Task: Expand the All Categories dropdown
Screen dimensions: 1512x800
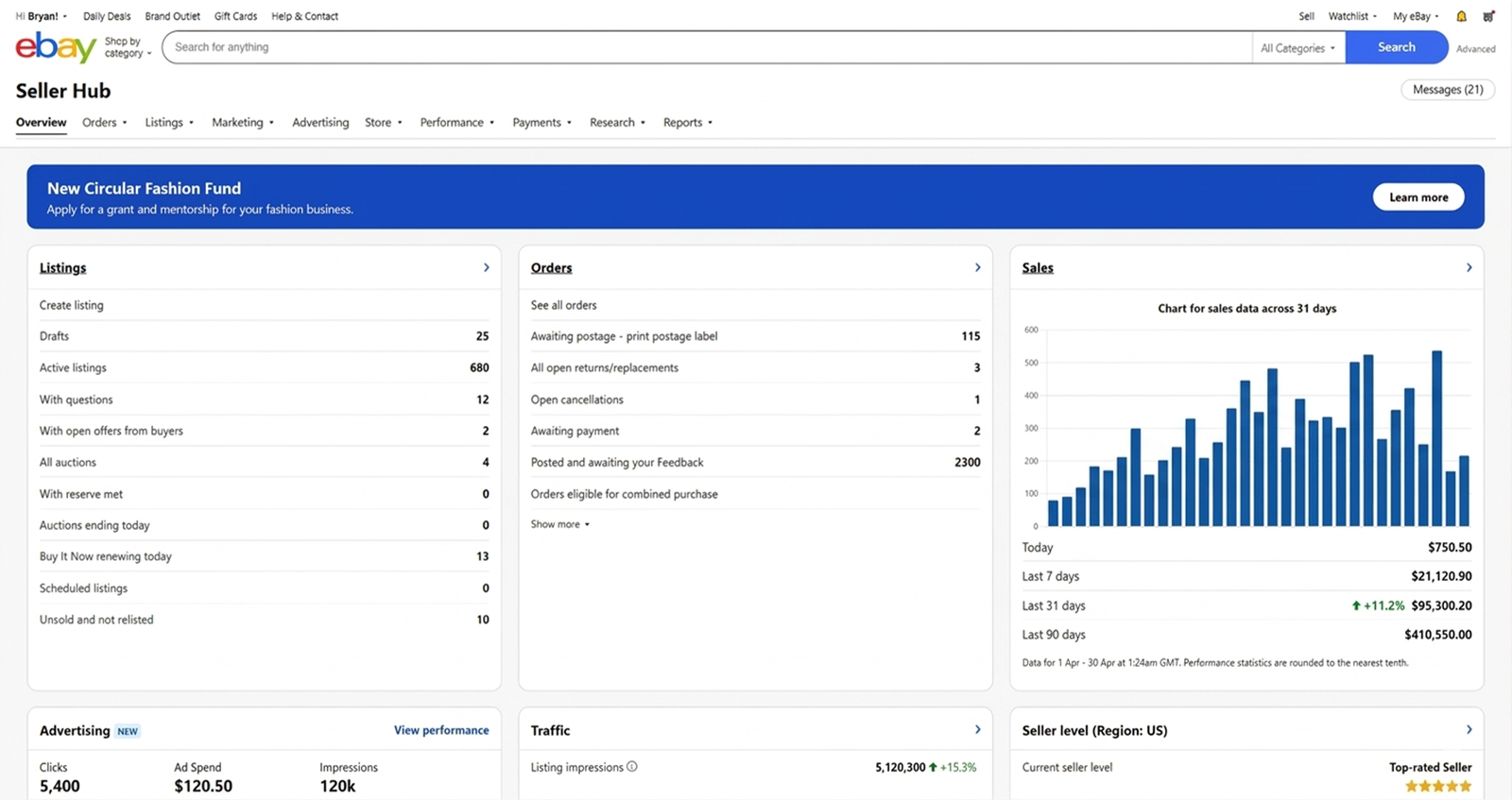Action: [1297, 48]
